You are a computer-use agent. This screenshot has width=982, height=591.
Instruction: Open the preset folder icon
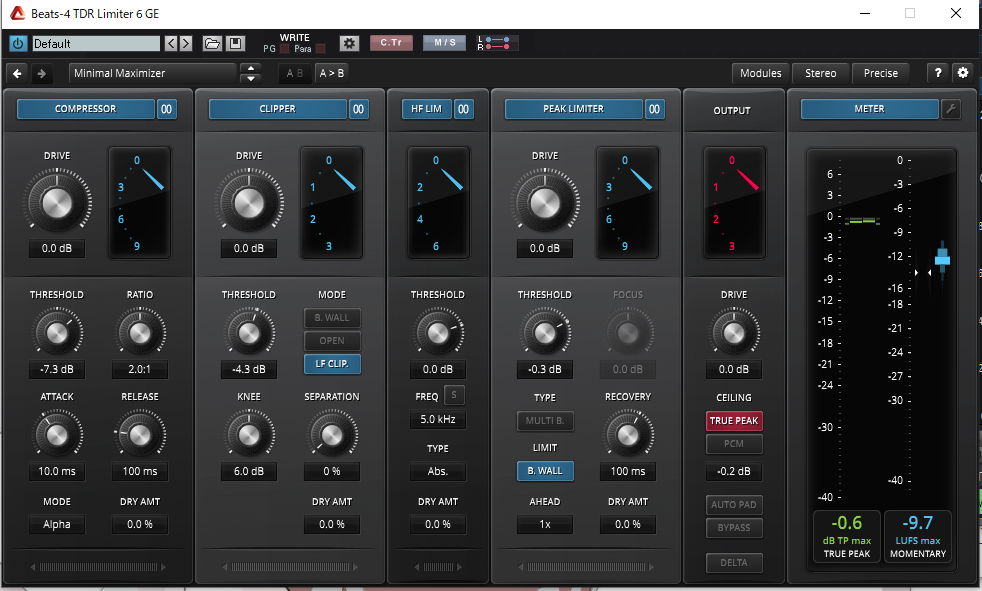pos(212,43)
